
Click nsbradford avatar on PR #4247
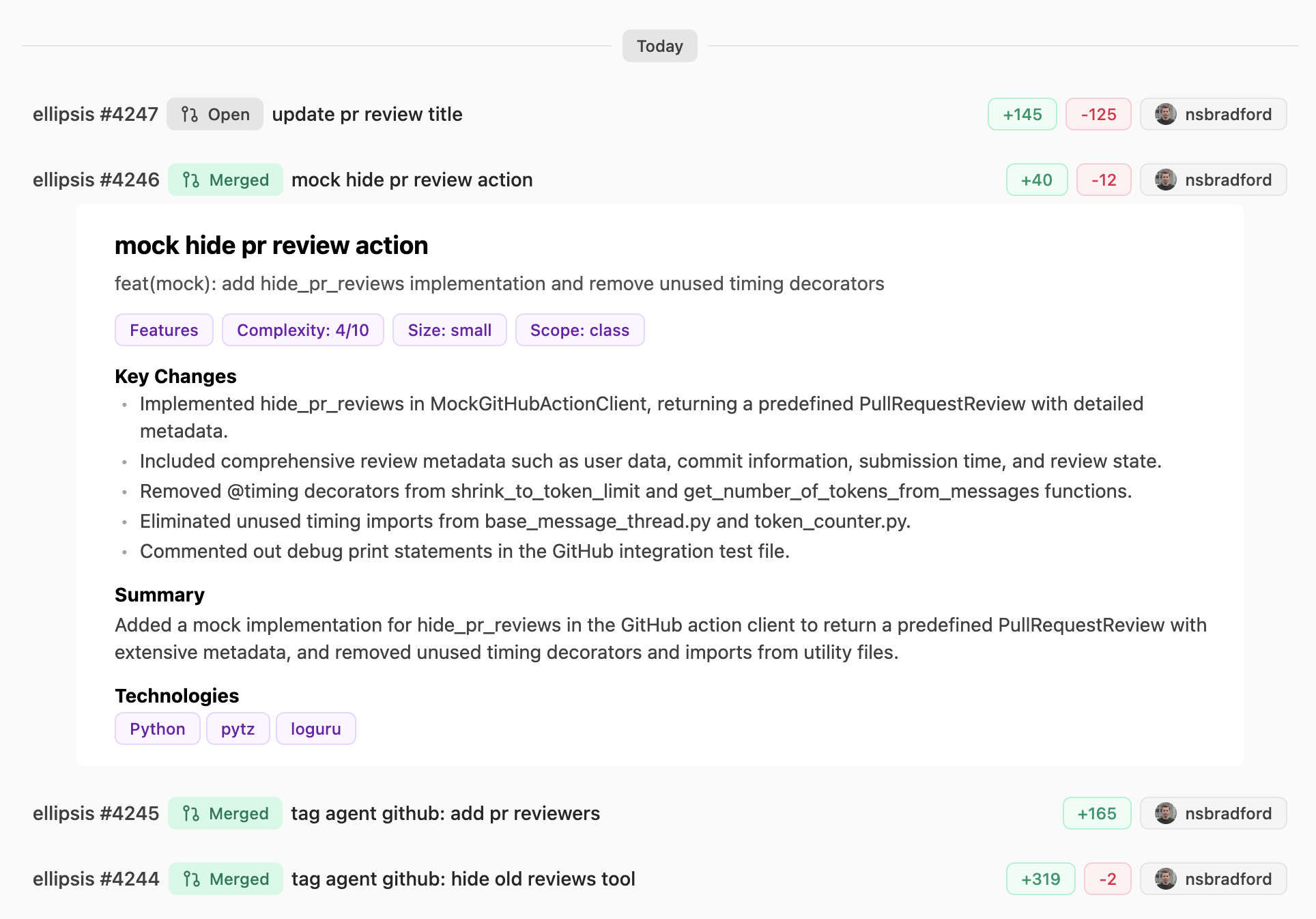[x=1165, y=114]
